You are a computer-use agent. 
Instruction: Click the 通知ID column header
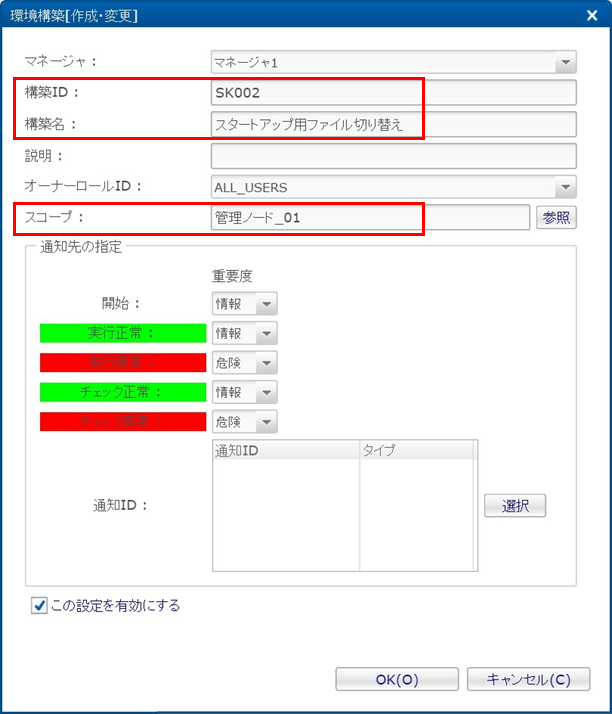click(x=286, y=450)
